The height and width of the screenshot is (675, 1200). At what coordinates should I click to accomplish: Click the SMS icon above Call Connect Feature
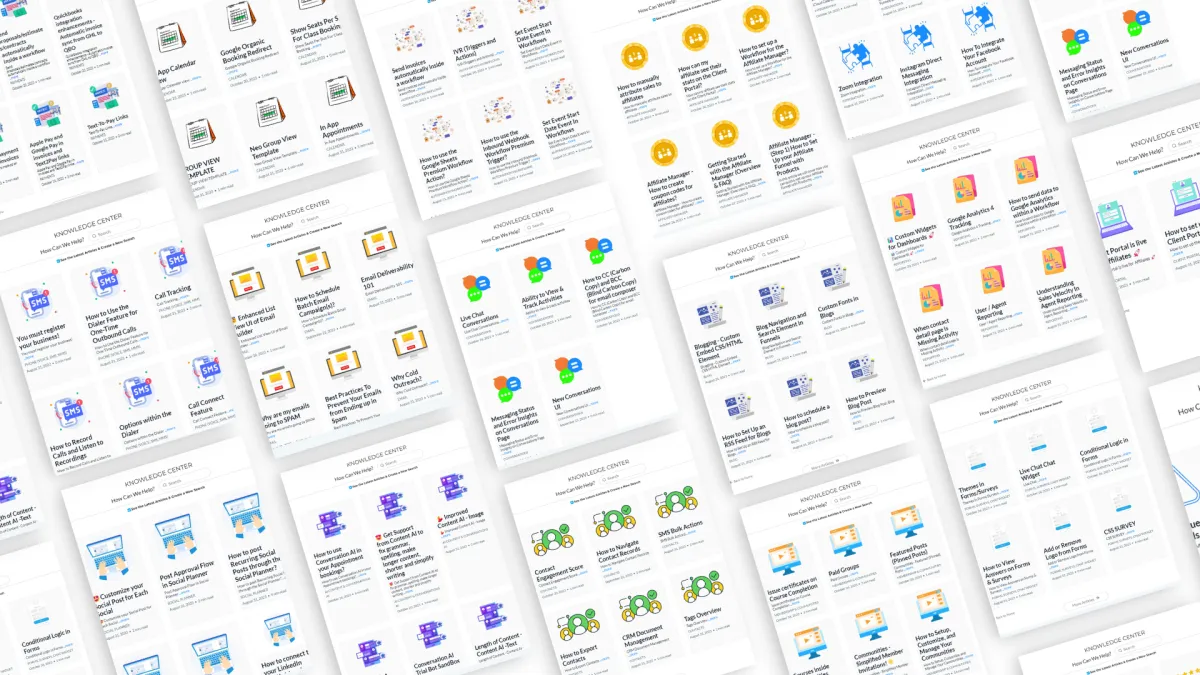pos(206,372)
